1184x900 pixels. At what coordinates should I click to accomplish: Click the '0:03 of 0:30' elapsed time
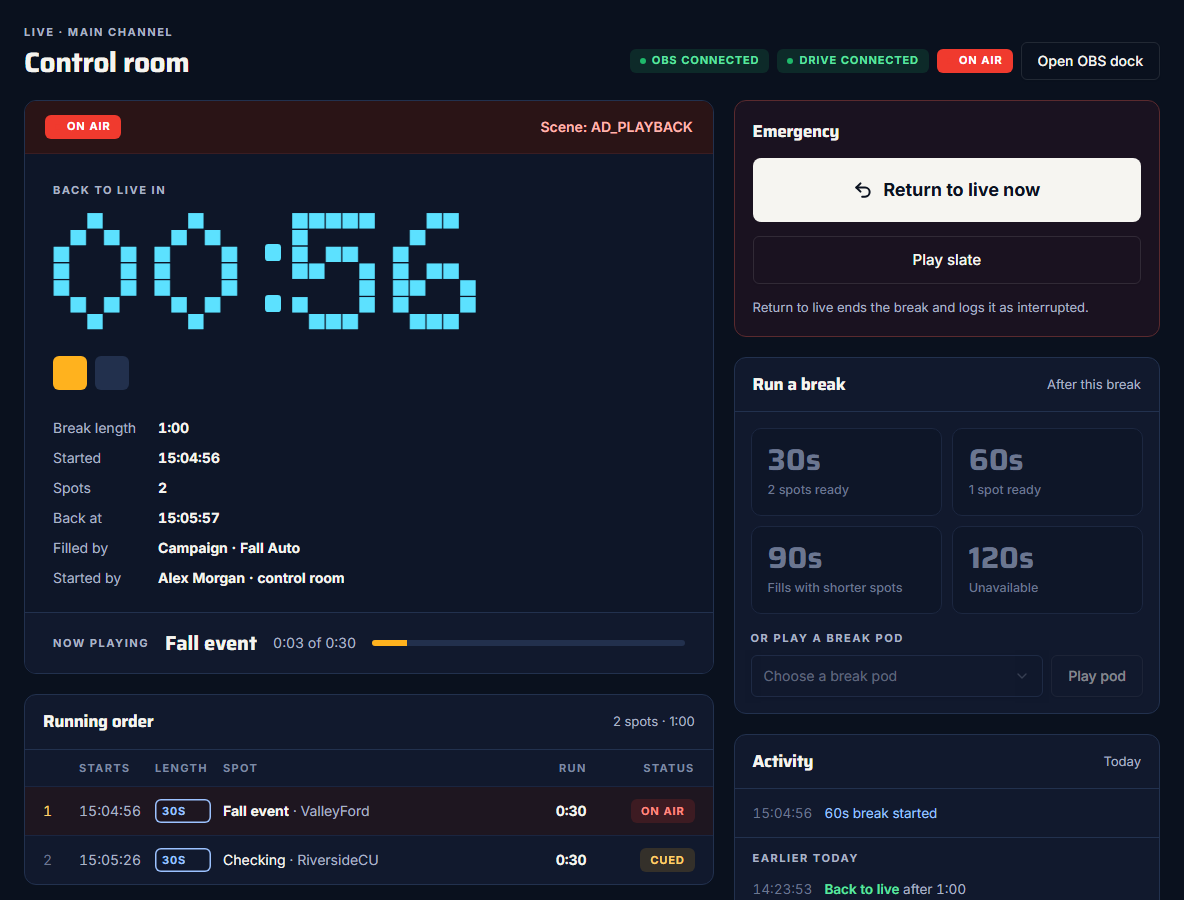(314, 643)
